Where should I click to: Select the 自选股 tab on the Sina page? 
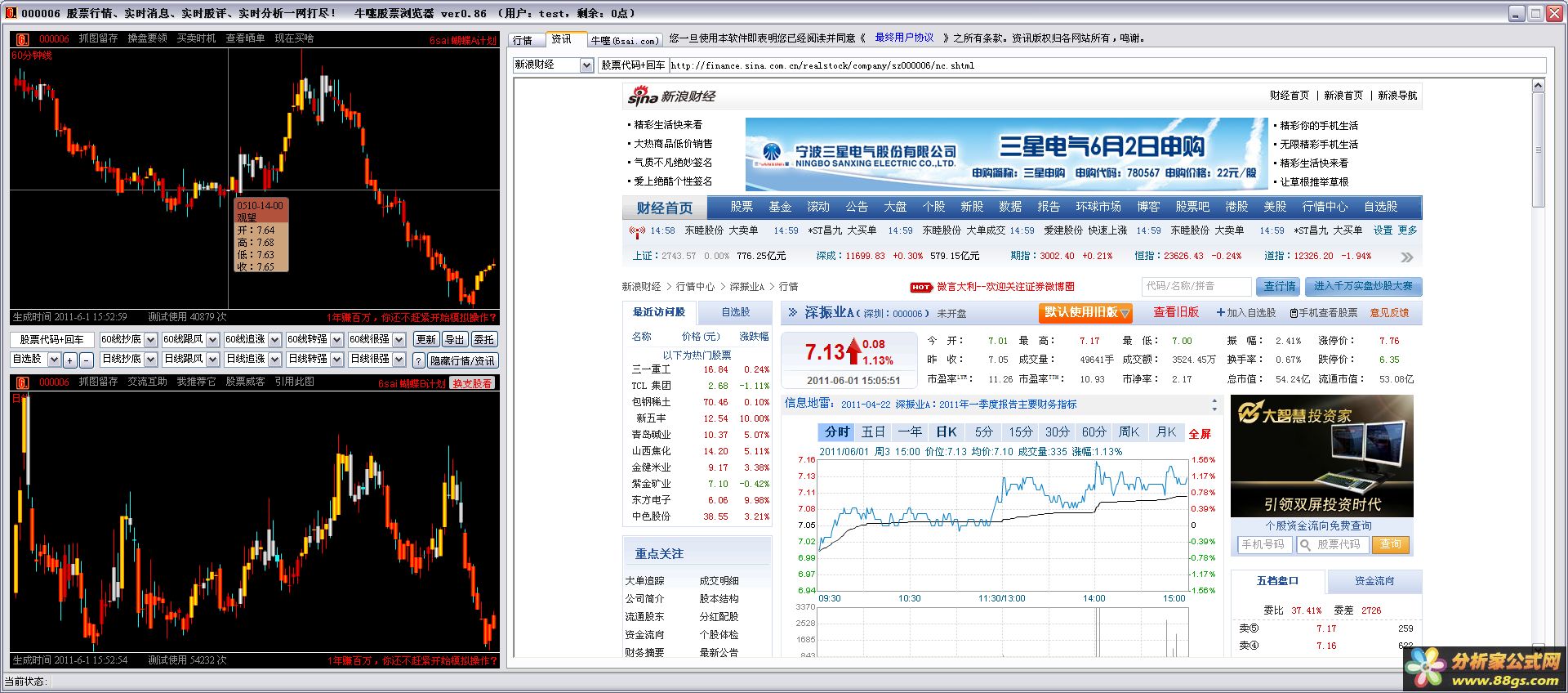735,312
